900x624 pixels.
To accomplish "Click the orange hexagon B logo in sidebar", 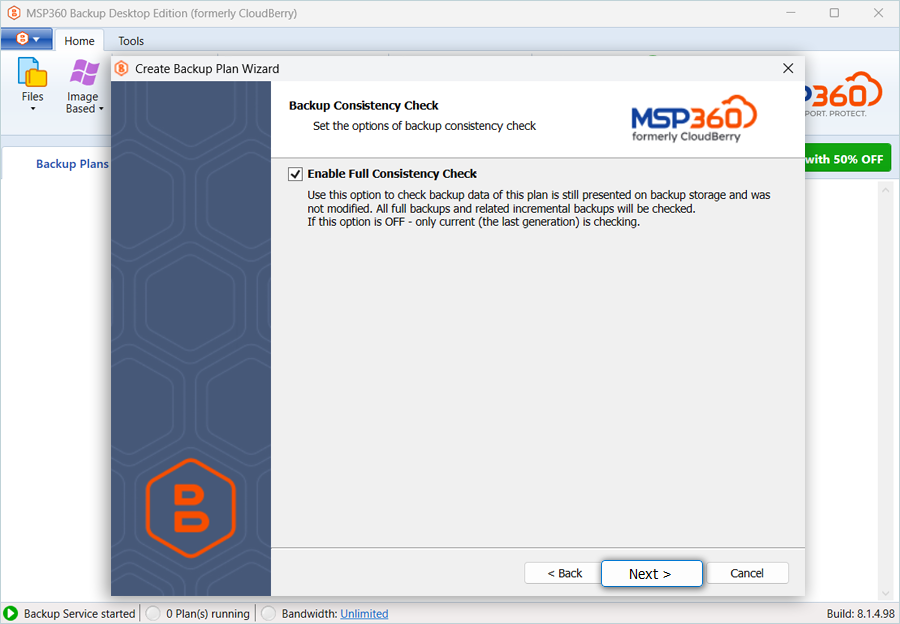I will coord(190,509).
